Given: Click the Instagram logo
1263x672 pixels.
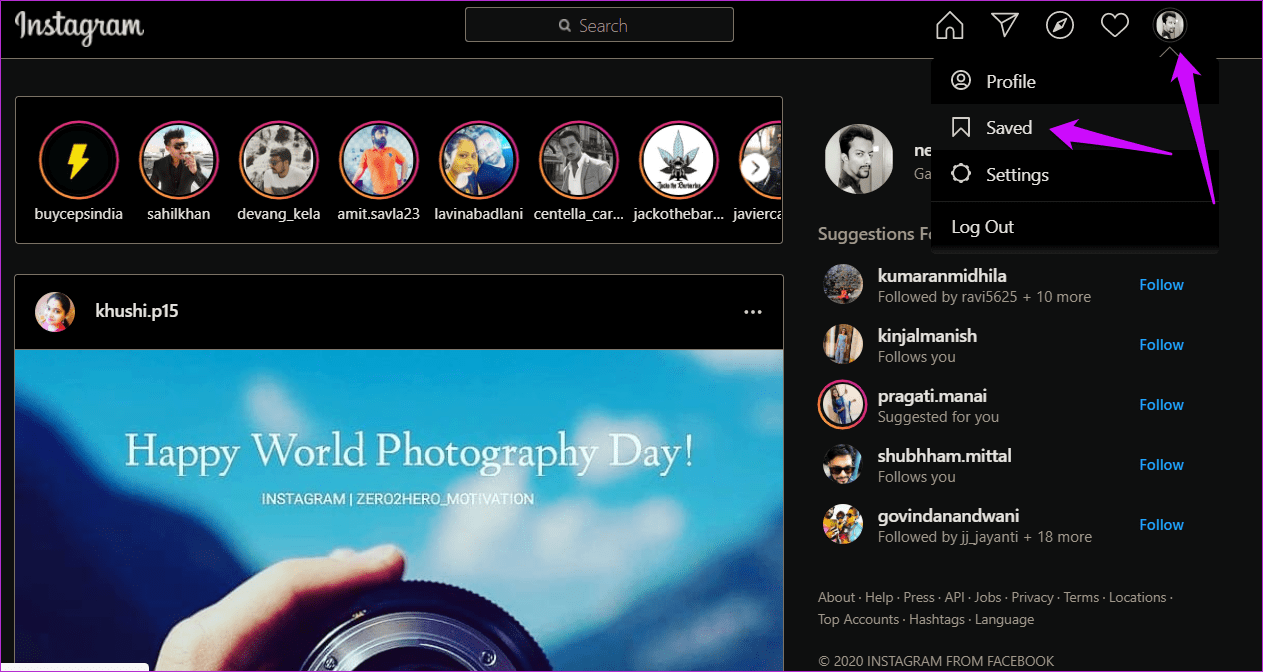Looking at the screenshot, I should pyautogui.click(x=79, y=27).
